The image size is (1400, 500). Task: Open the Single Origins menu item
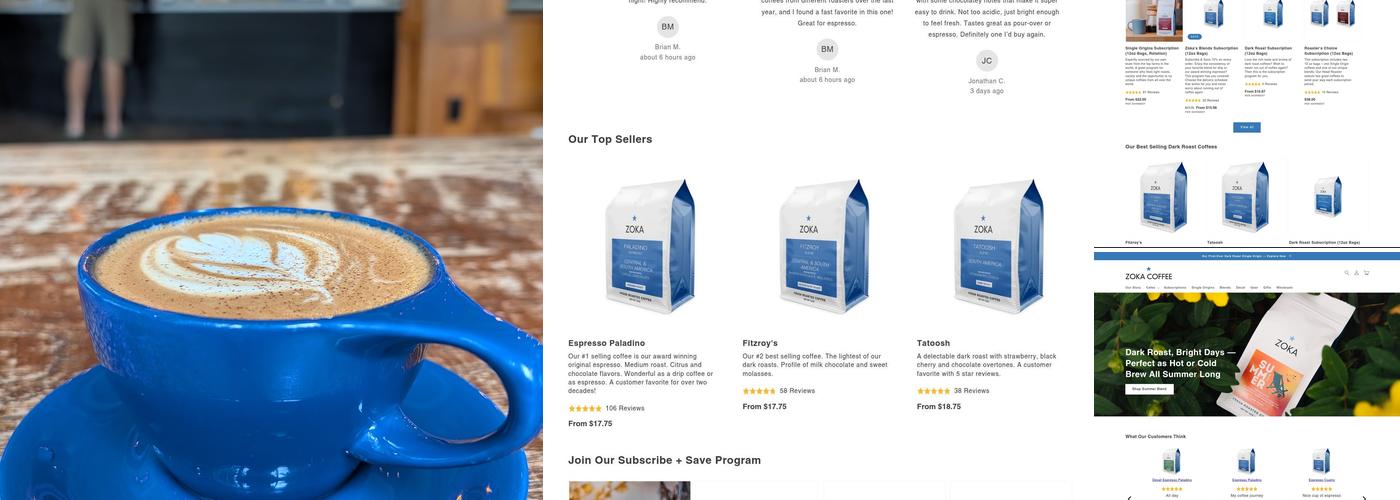pyautogui.click(x=1203, y=288)
